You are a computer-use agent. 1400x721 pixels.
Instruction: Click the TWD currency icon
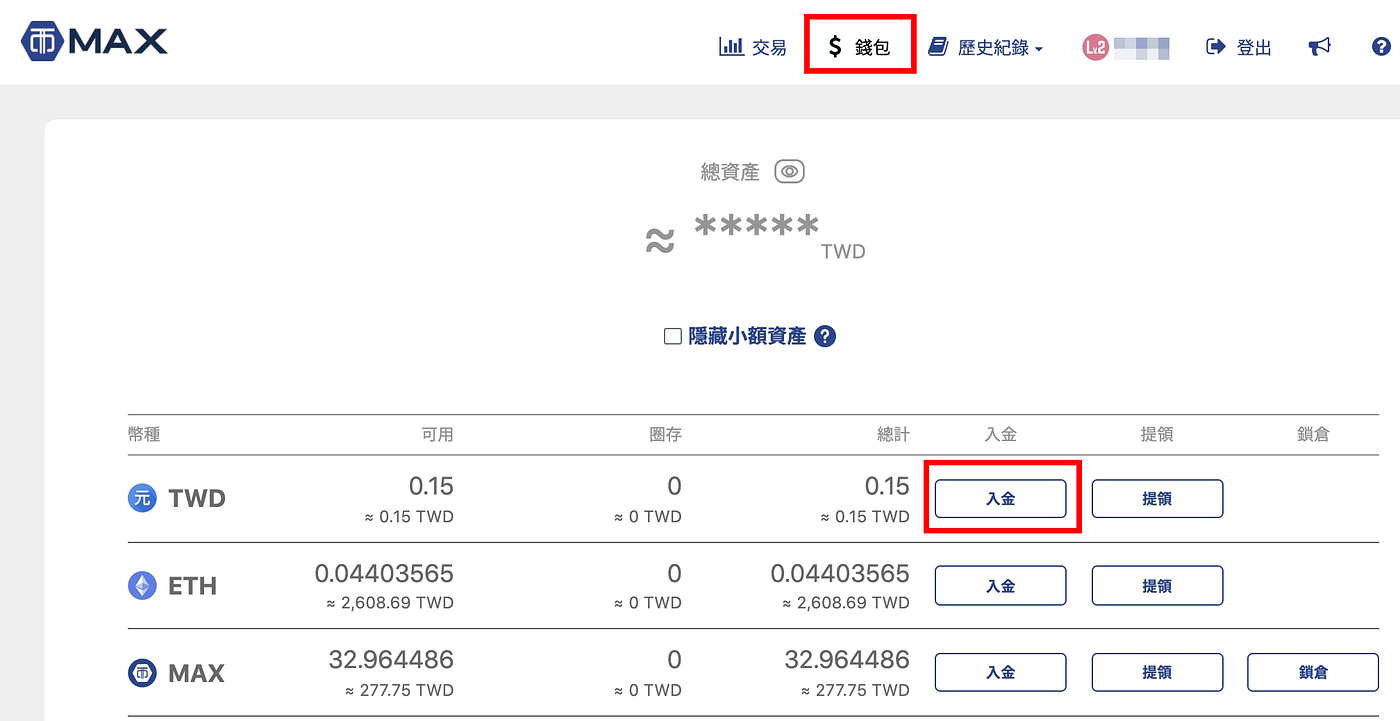point(143,498)
